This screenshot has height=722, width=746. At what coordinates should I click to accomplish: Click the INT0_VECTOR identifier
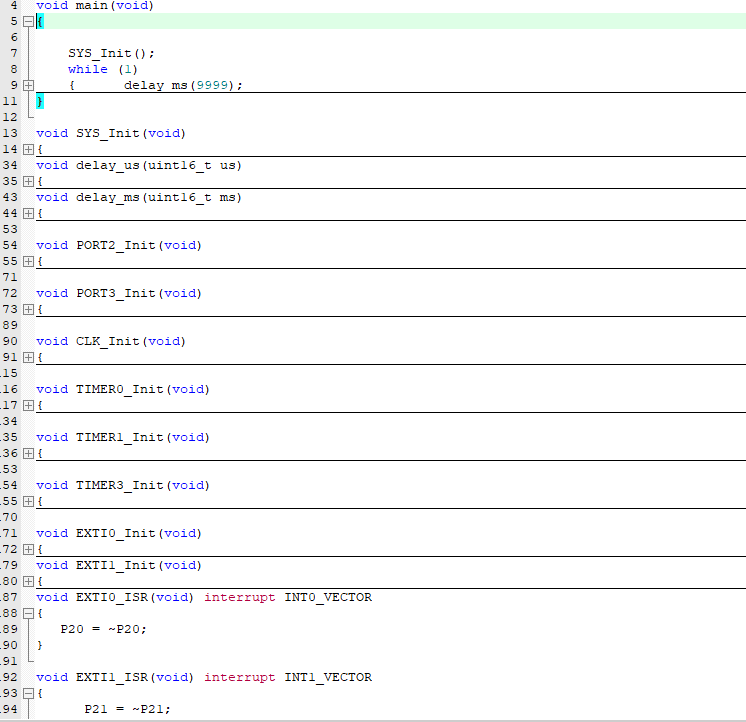(328, 597)
